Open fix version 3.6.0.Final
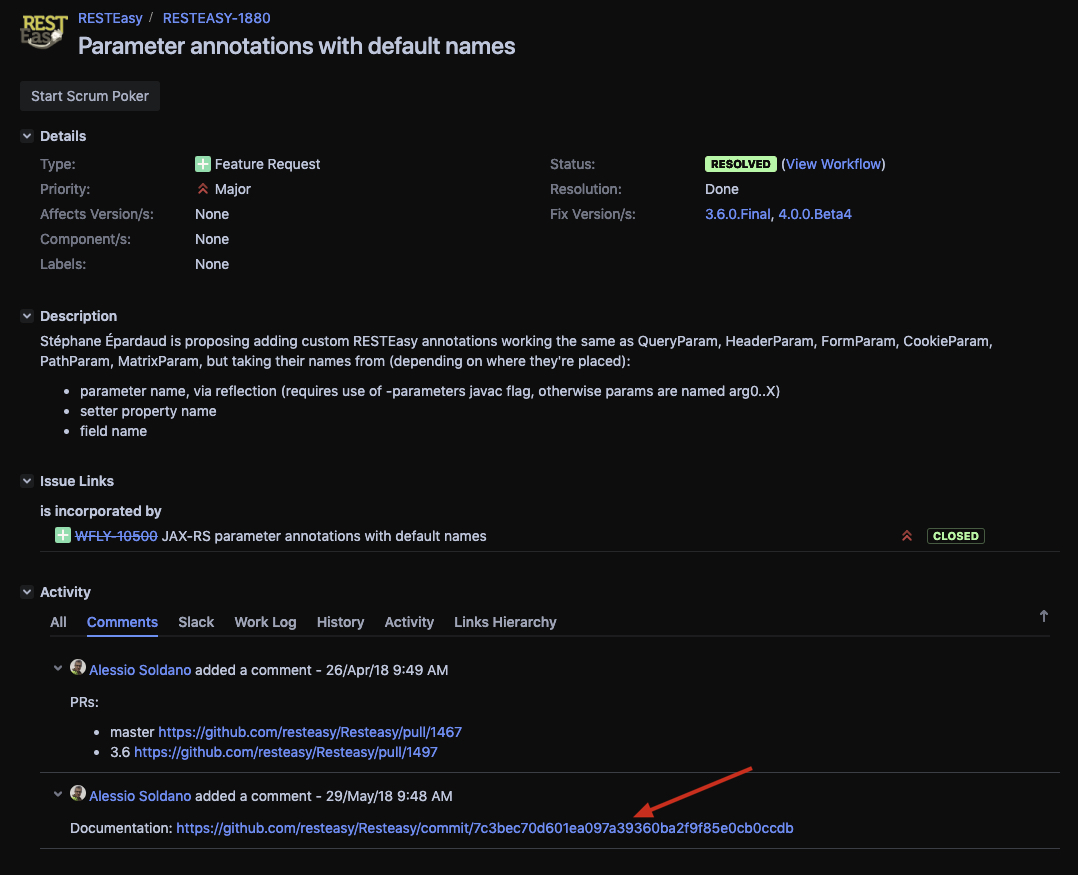1078x875 pixels. coord(738,214)
